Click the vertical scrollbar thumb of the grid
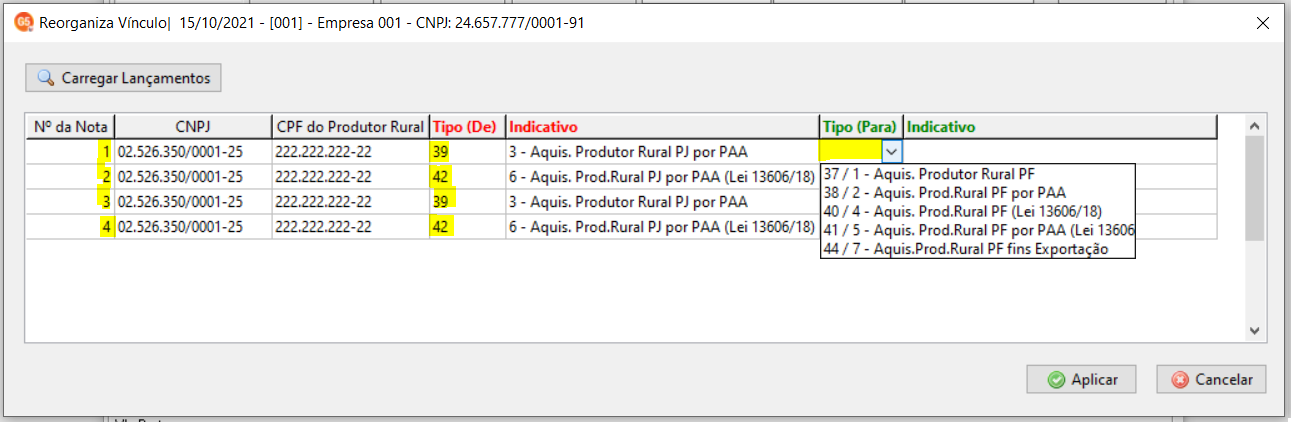Screen dimensions: 1291x422 (x=1254, y=188)
